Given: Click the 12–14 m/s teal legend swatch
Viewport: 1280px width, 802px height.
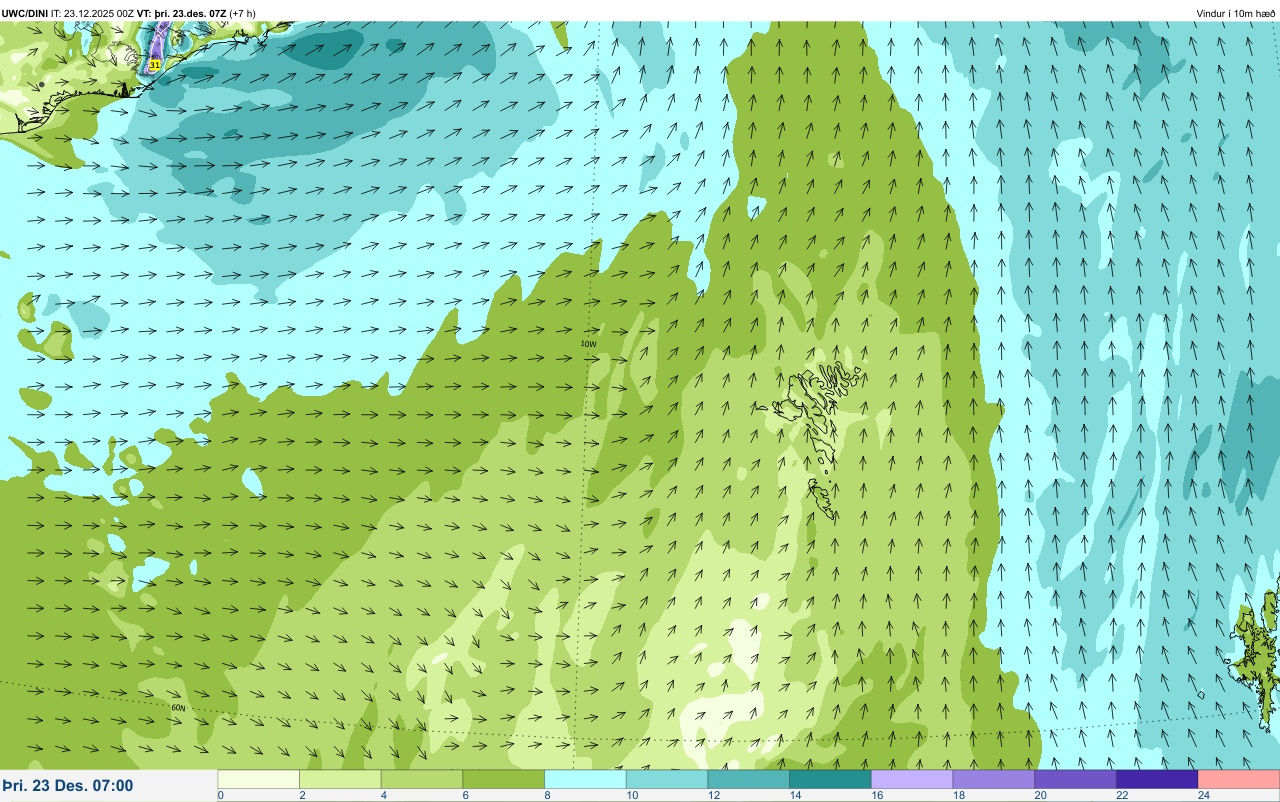Looking at the screenshot, I should (x=749, y=779).
